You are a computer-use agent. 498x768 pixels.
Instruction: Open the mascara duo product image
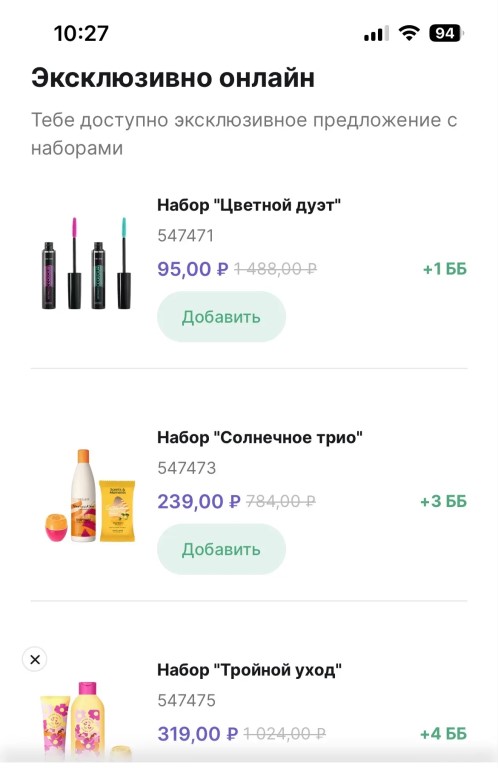(x=87, y=263)
